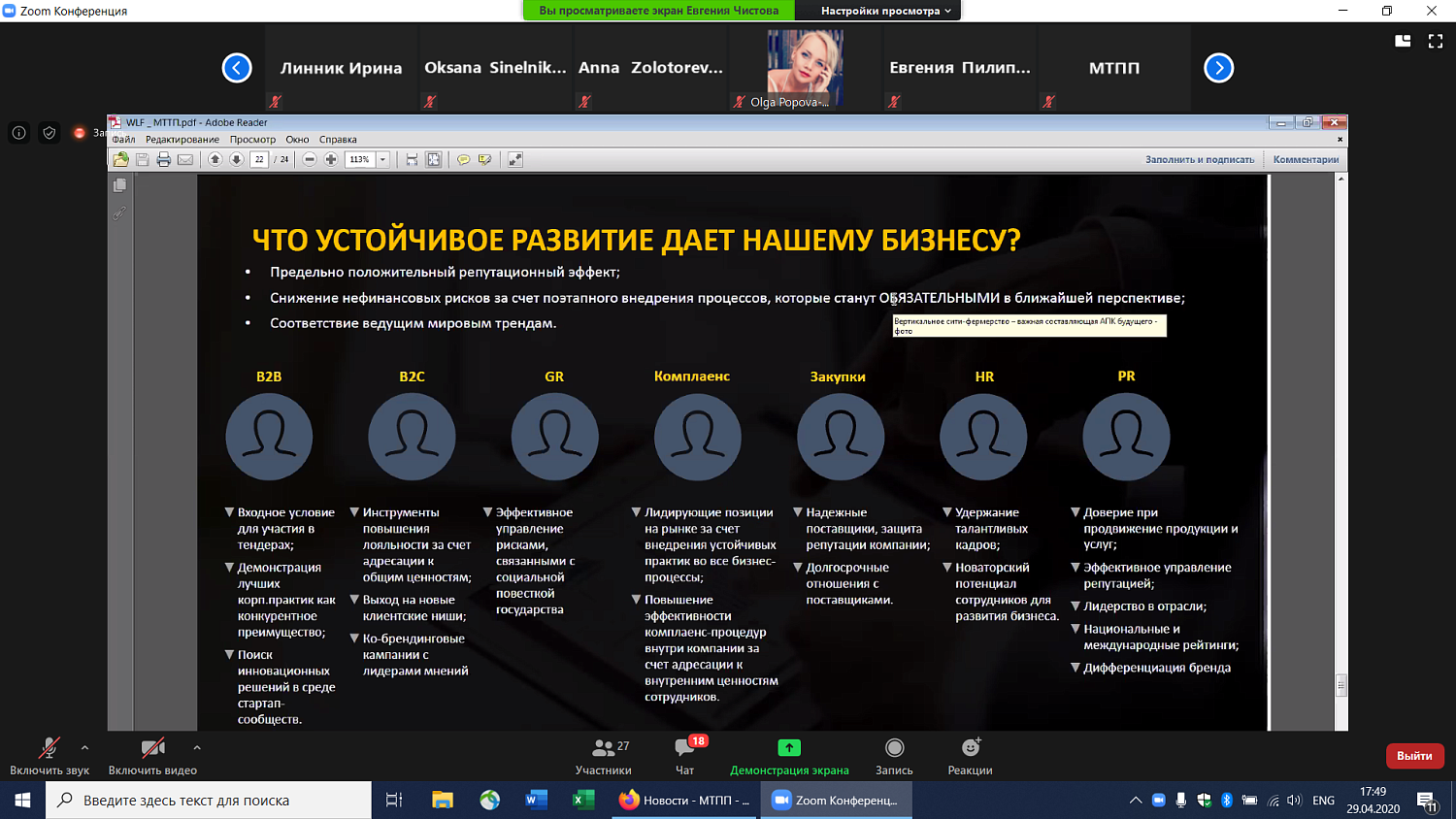This screenshot has height=819, width=1456.
Task: Open Windows notification center icon
Action: 1427,801
